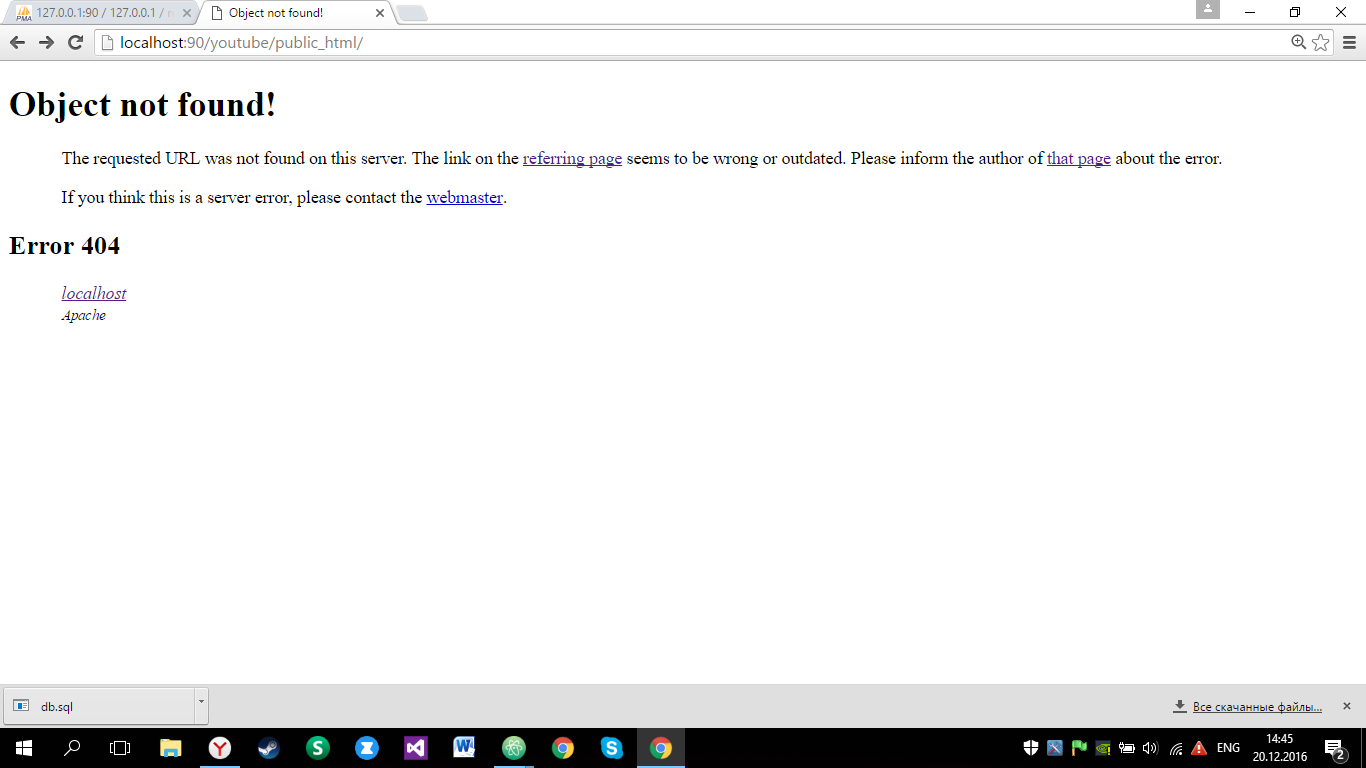Reload the current page

point(75,42)
